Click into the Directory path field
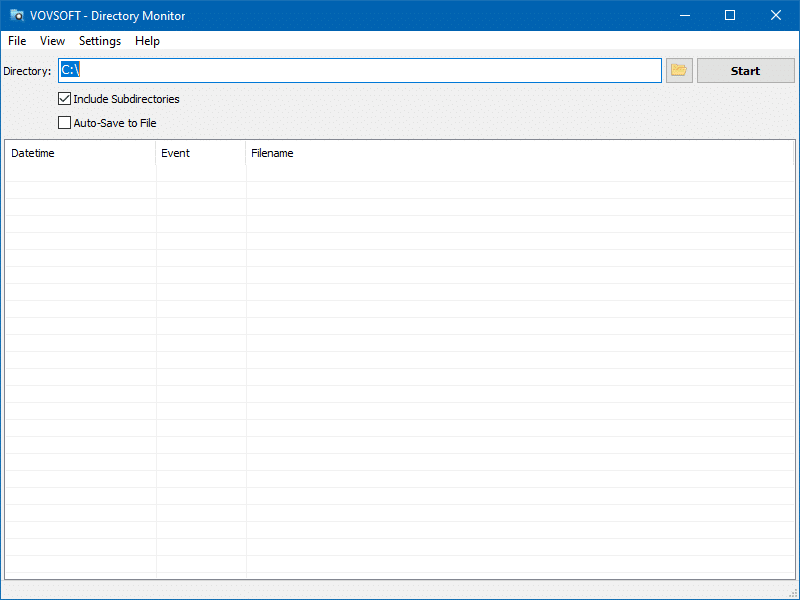The width and height of the screenshot is (800, 600). (x=360, y=71)
